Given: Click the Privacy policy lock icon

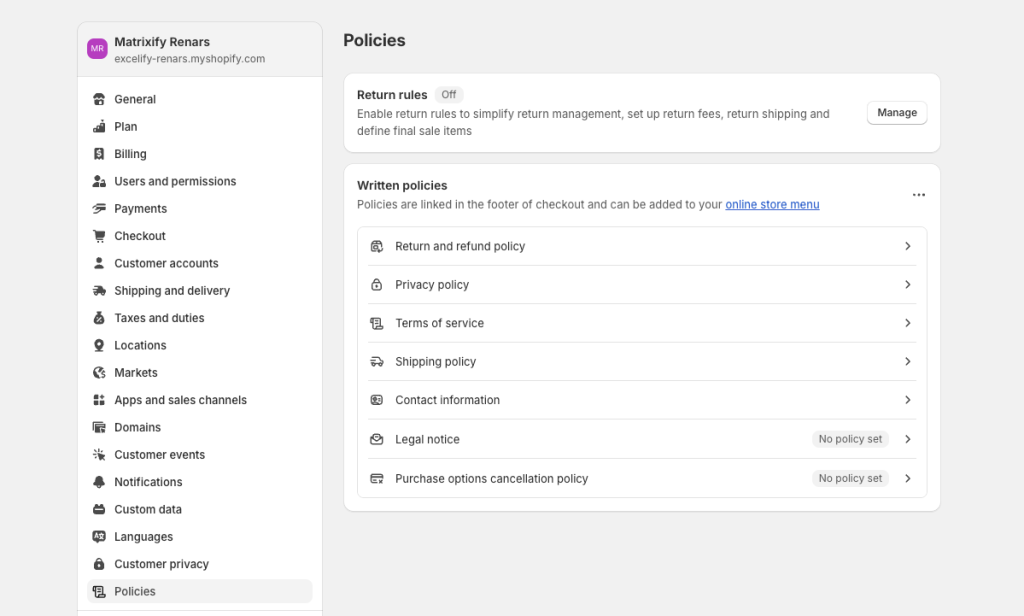Looking at the screenshot, I should (x=377, y=284).
